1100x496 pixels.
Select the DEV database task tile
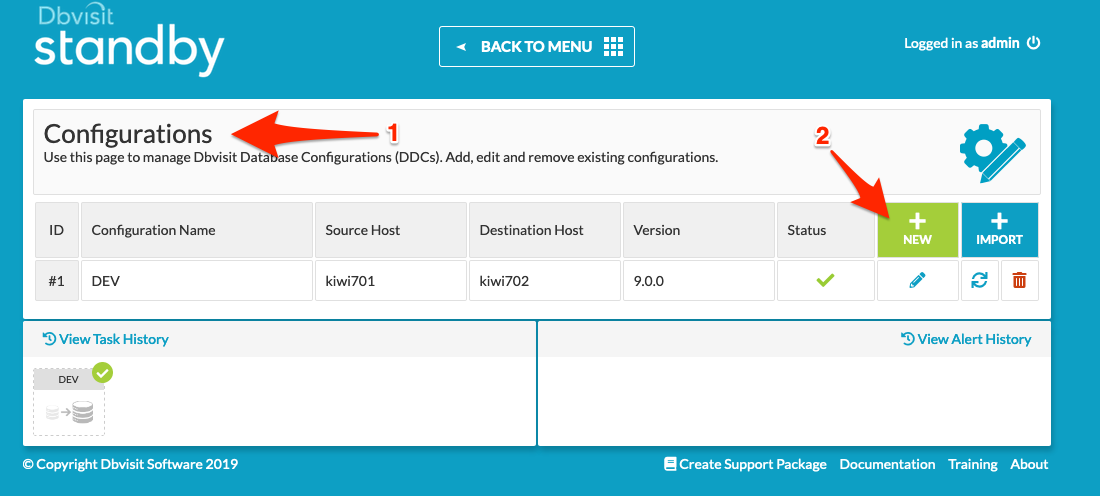tap(69, 403)
